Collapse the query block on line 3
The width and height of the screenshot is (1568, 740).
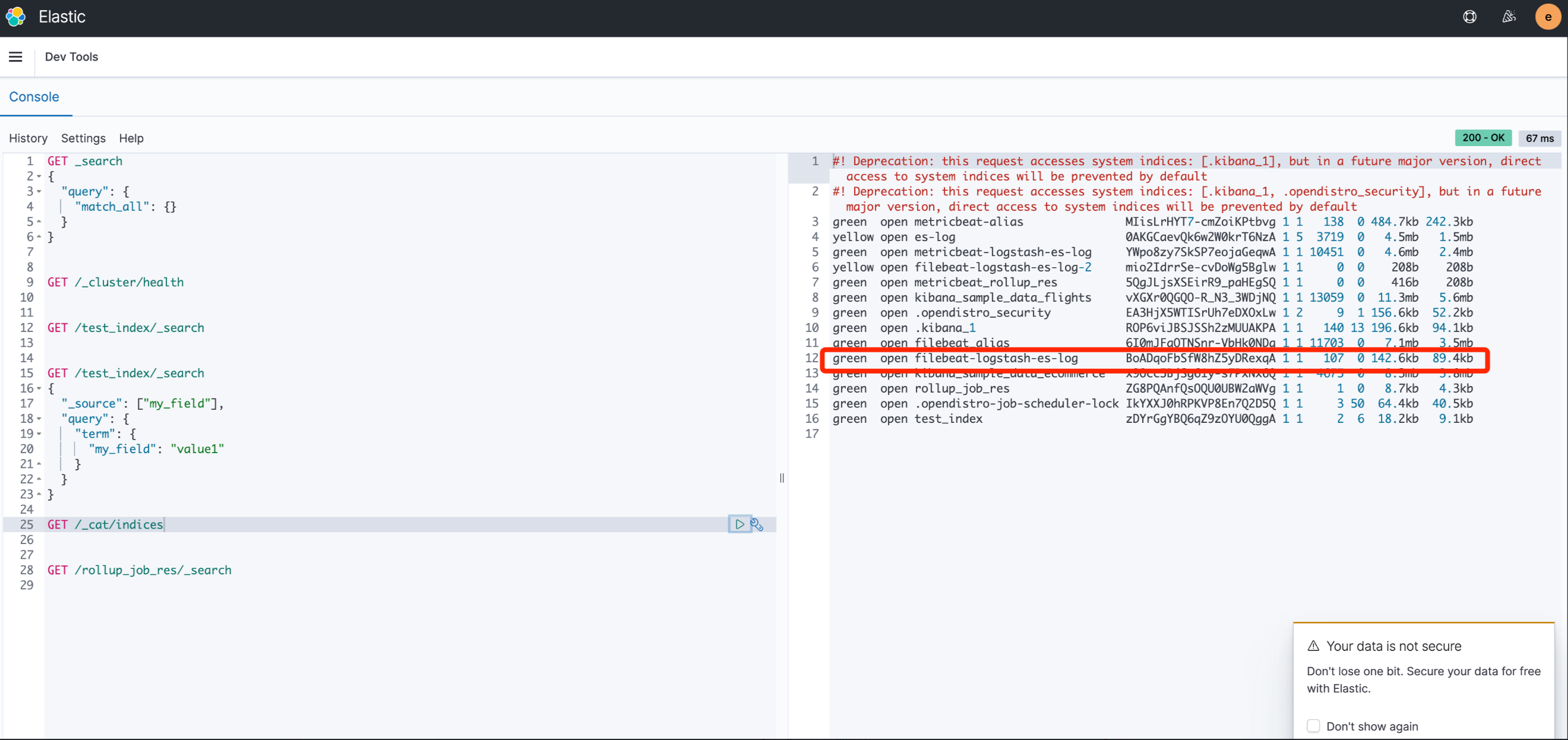point(39,192)
